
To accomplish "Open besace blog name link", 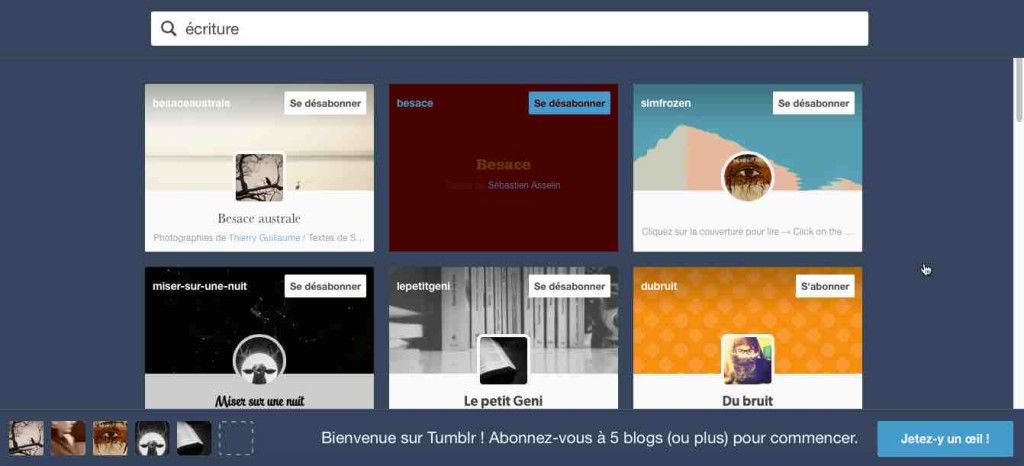I will (x=415, y=103).
